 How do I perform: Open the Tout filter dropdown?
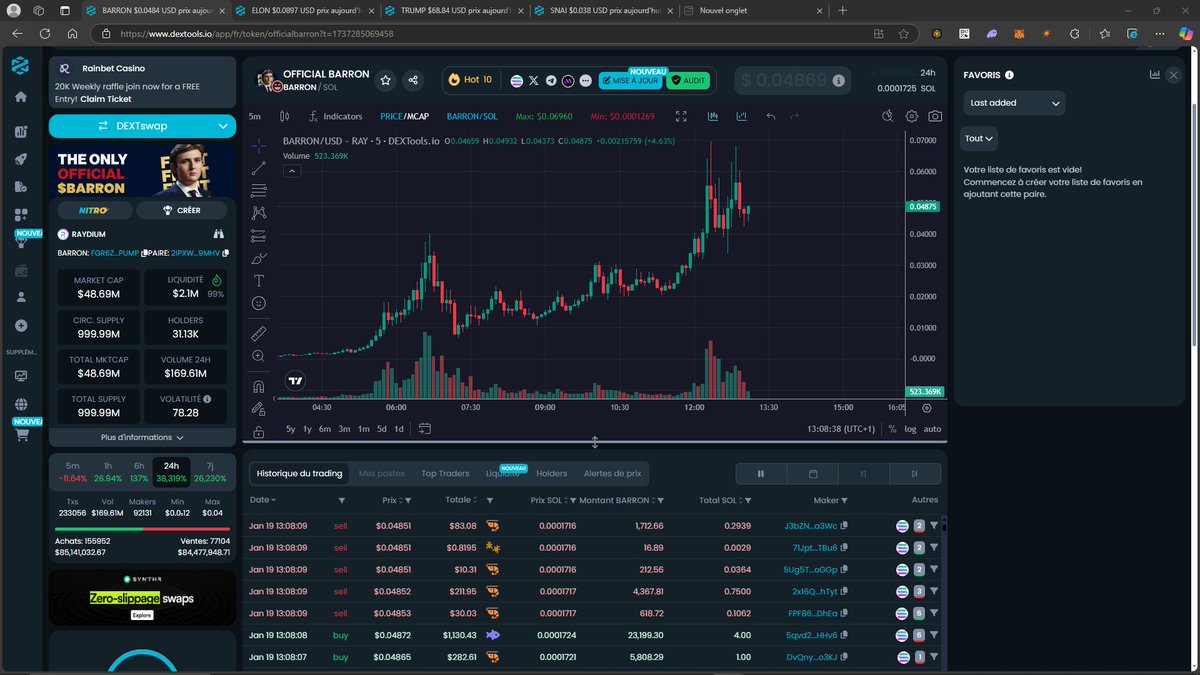980,138
